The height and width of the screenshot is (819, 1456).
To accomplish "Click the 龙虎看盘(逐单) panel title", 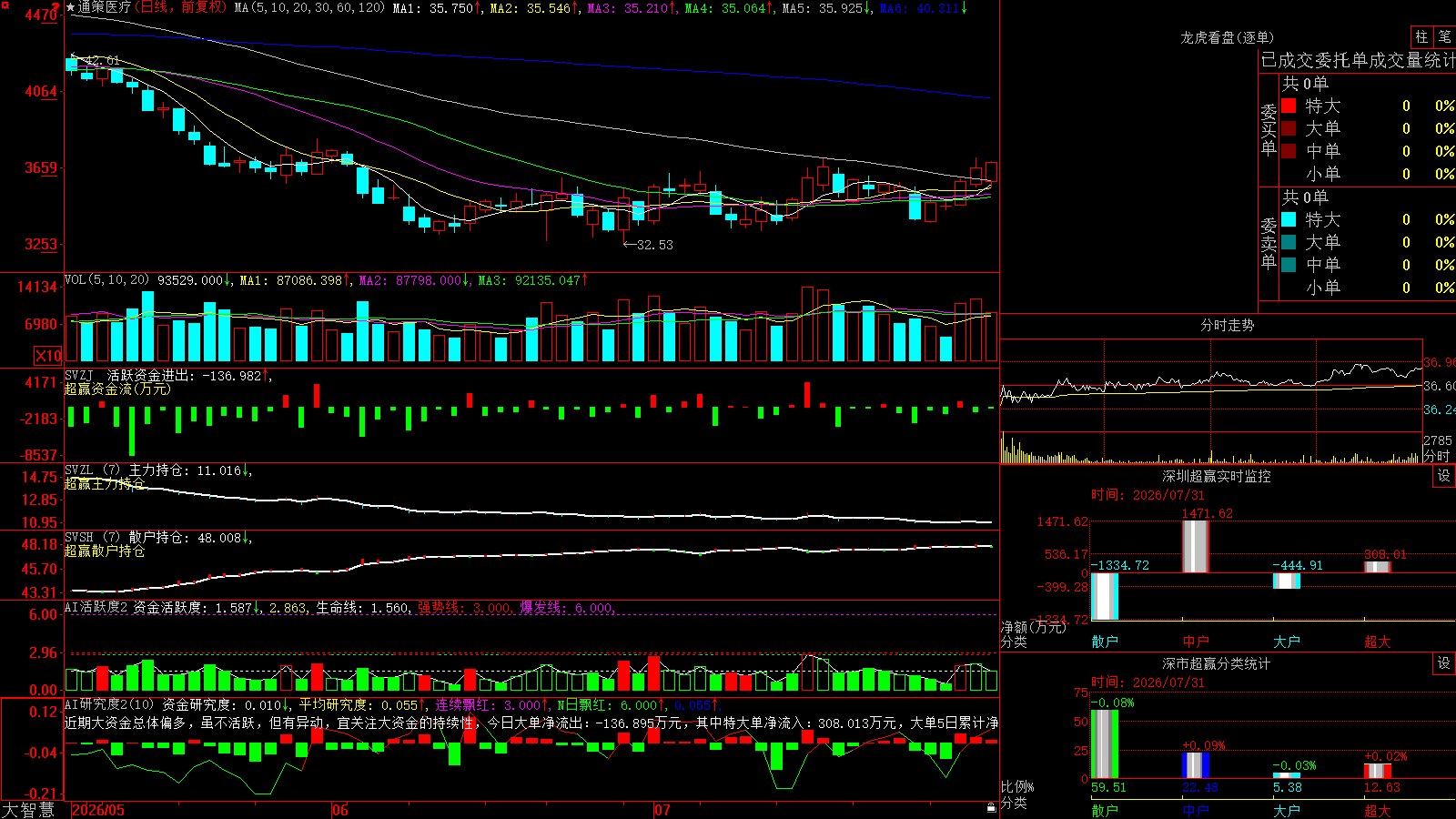I will pos(1227,37).
